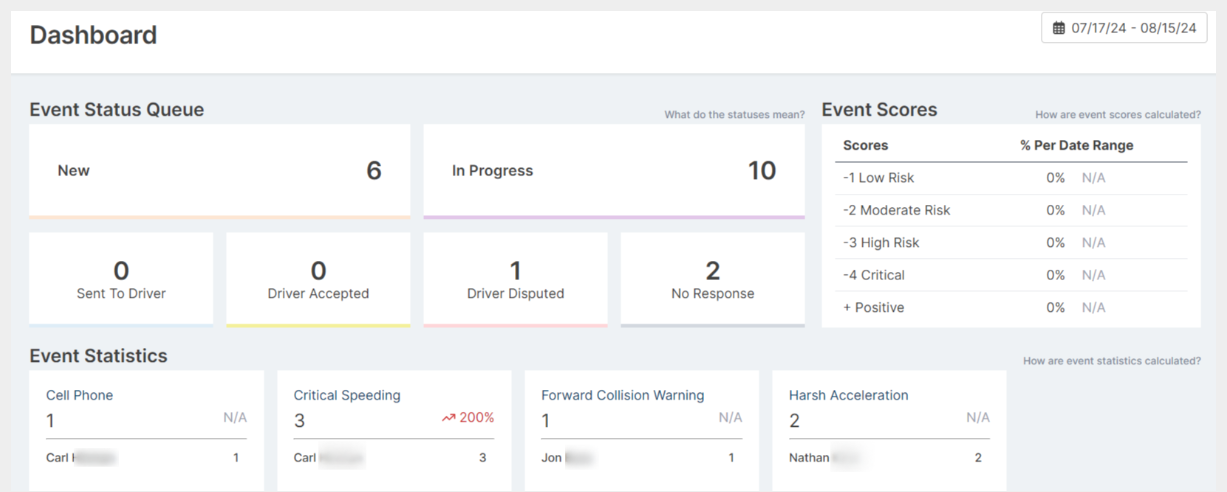1227x492 pixels.
Task: Click the count 10 on In Progress
Action: [762, 171]
